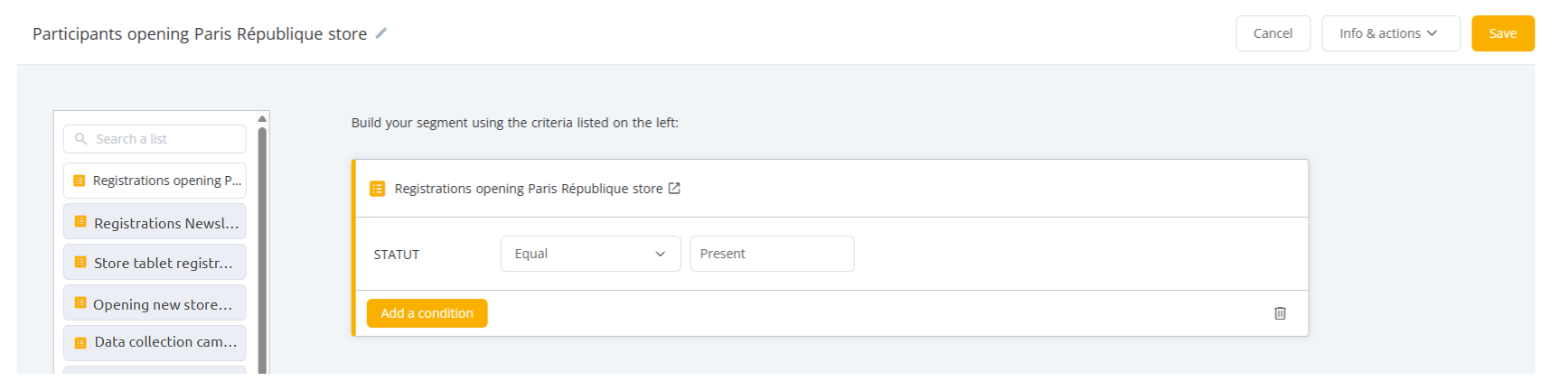
Task: Select Registrations opening P… list
Action: click(x=155, y=181)
